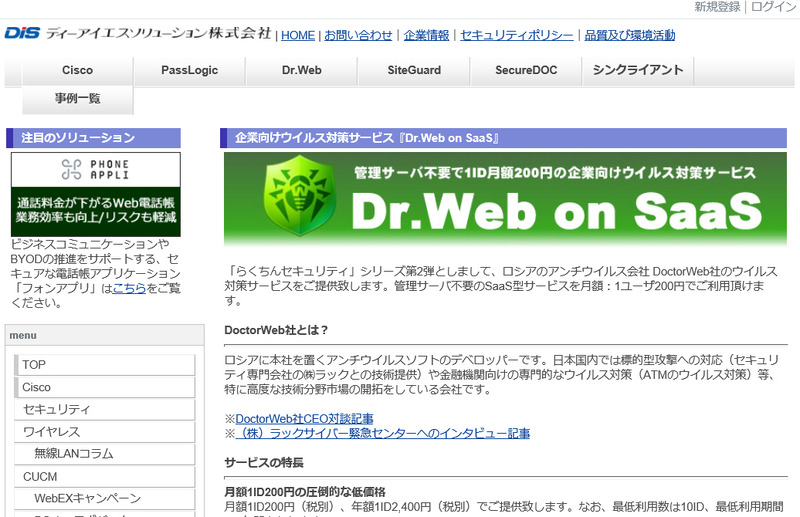800x517 pixels.
Task: Open the SiteGuard navigation tab
Action: click(413, 70)
